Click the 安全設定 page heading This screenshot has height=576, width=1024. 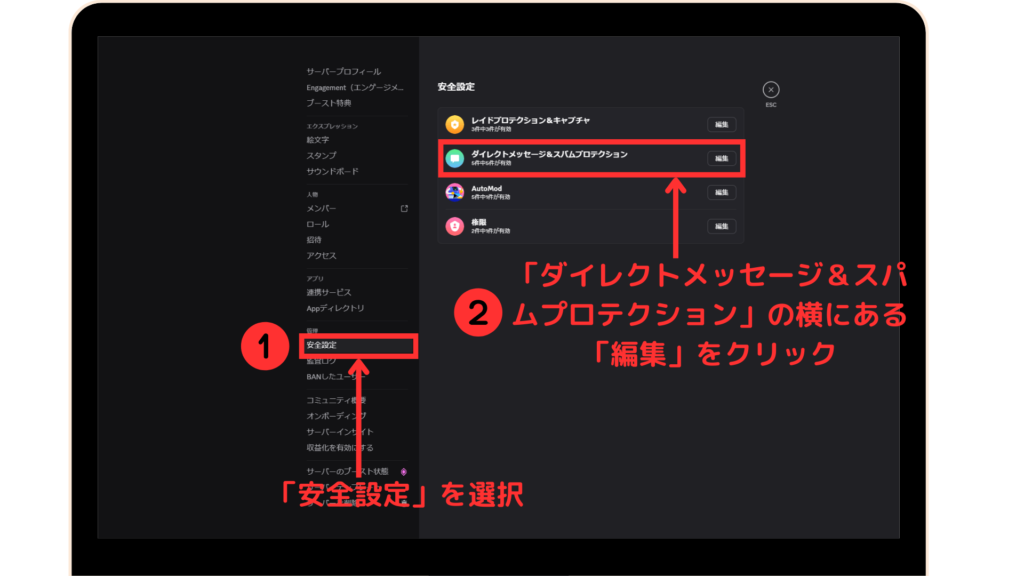pyautogui.click(x=456, y=87)
